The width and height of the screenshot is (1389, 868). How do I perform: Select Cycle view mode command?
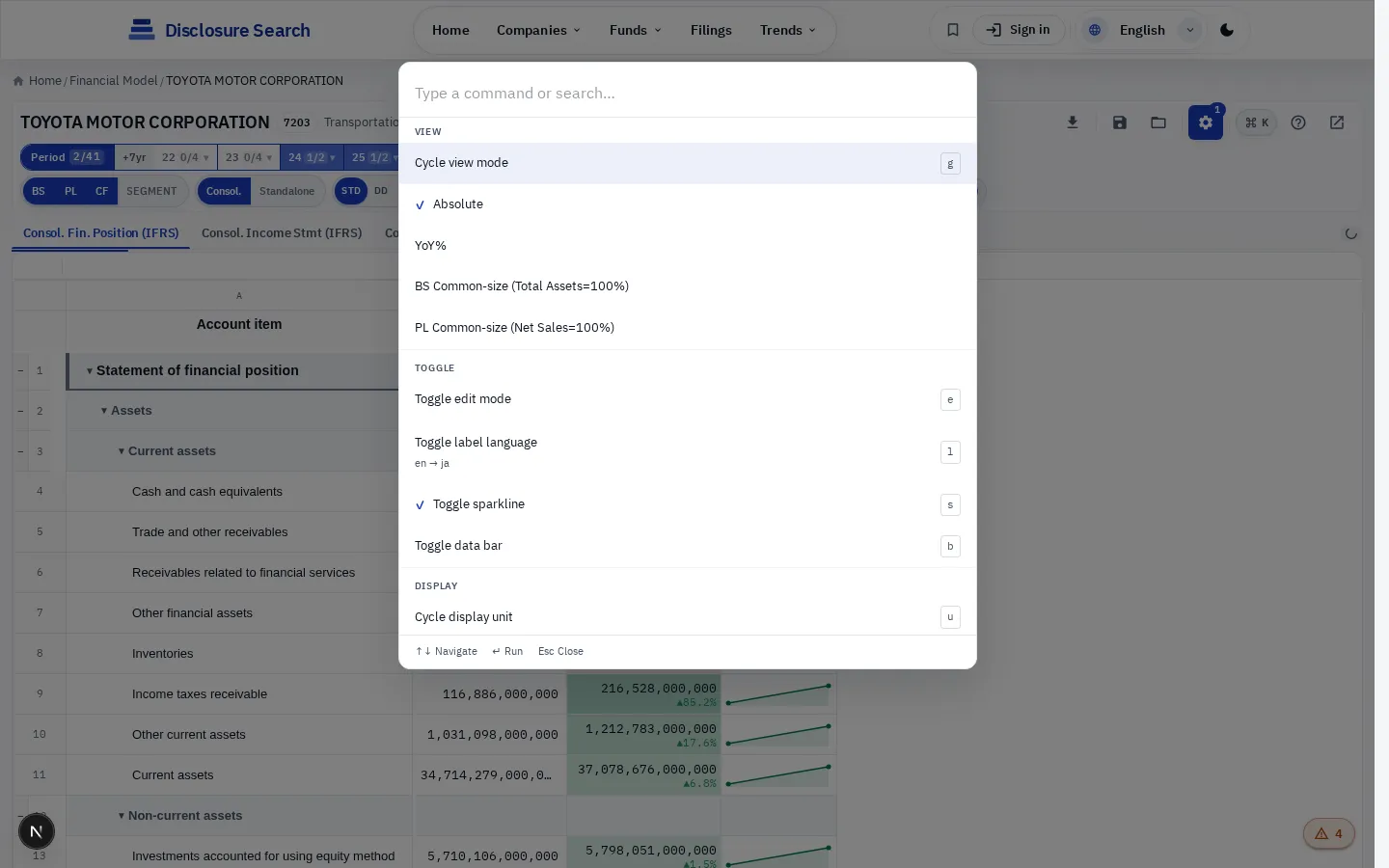click(x=688, y=163)
